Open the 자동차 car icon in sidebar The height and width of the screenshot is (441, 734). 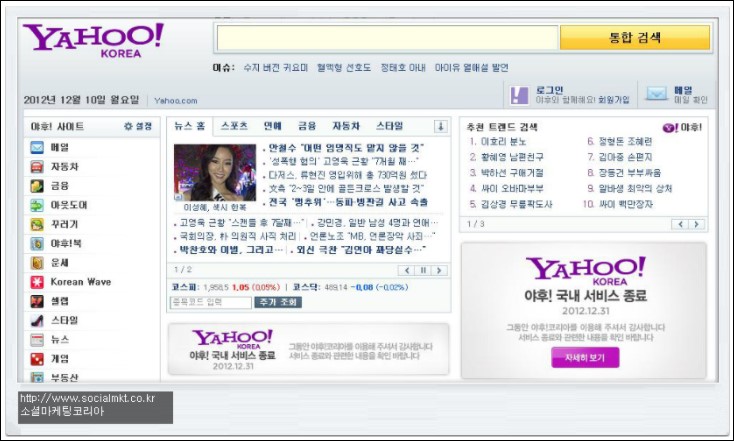tap(37, 167)
